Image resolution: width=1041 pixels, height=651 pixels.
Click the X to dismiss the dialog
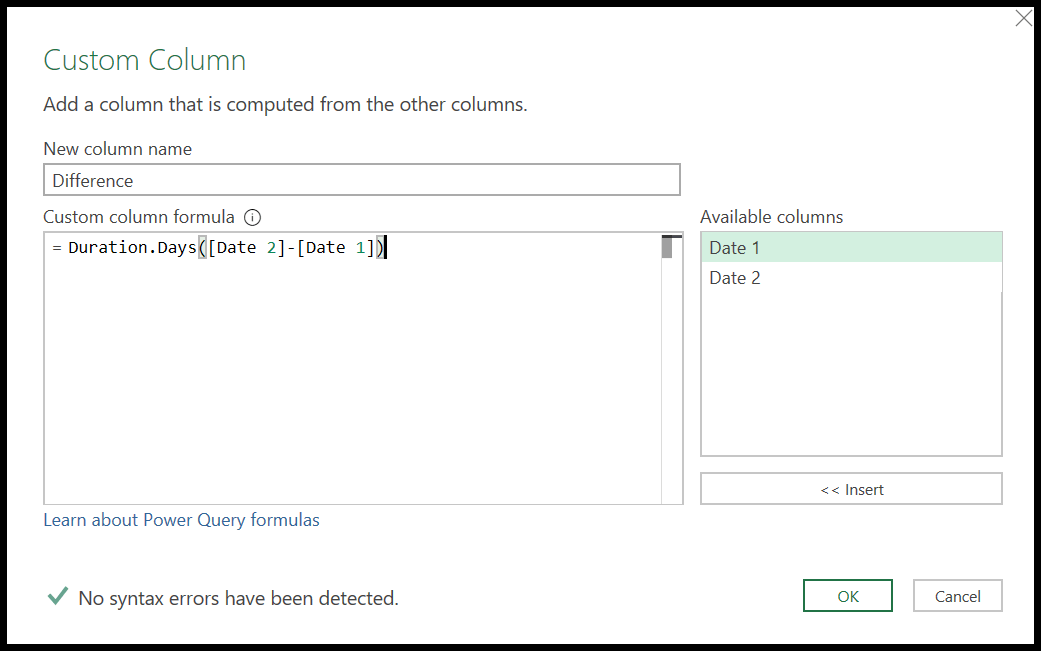tap(1023, 18)
